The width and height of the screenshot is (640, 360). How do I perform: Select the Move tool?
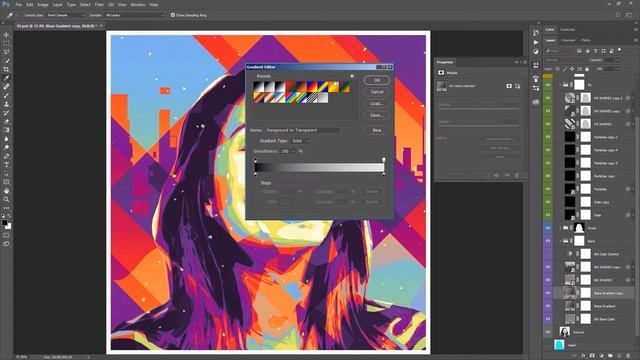6,35
